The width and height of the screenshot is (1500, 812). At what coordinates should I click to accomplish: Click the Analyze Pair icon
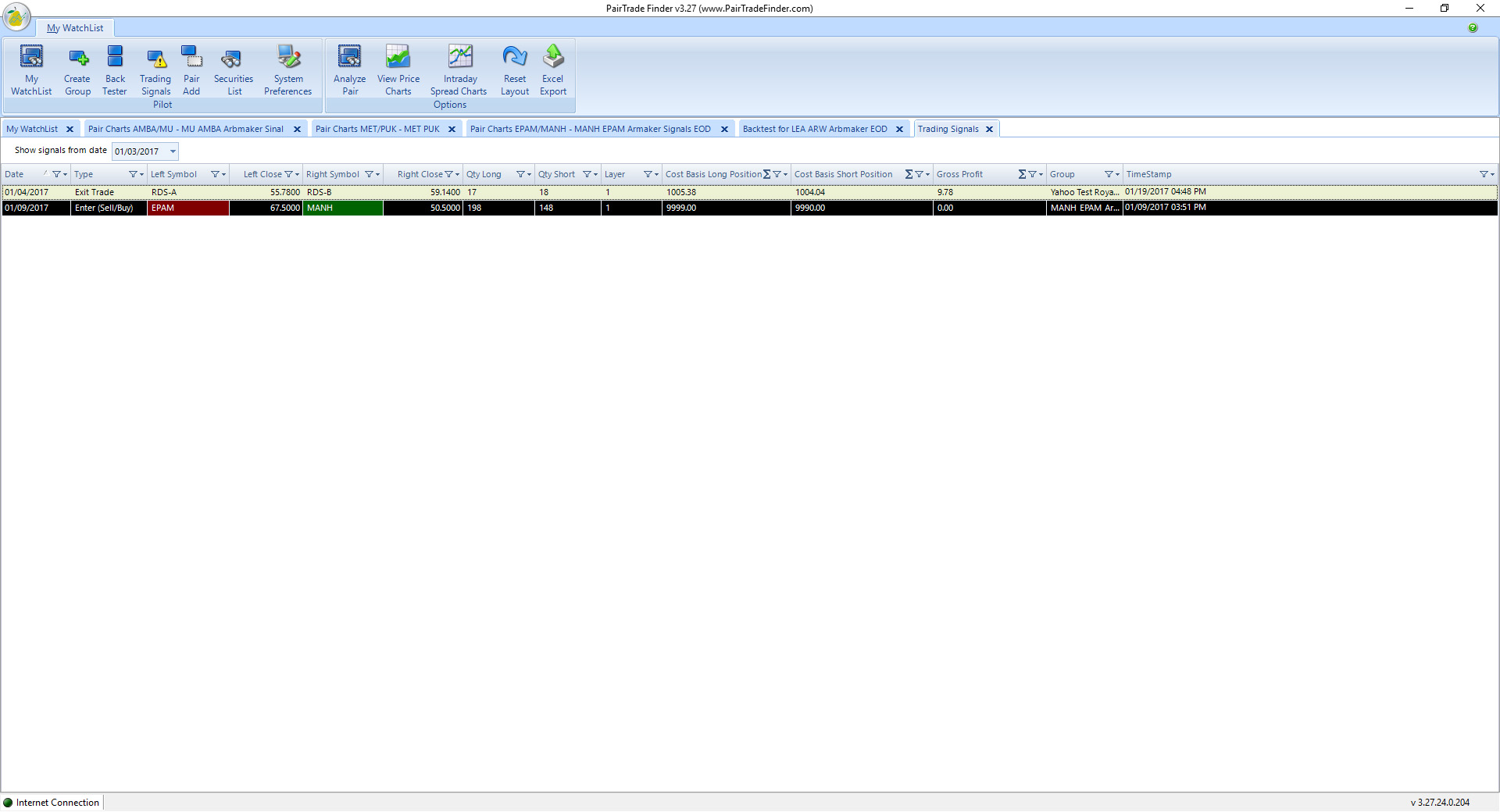[349, 69]
